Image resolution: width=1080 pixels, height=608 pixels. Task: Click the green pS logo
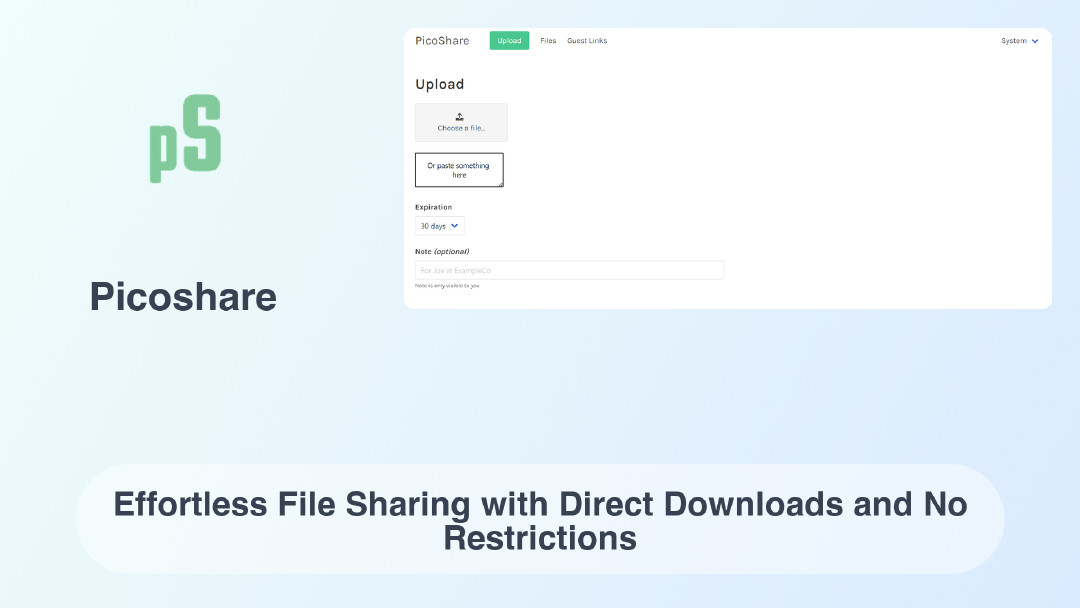[x=185, y=138]
